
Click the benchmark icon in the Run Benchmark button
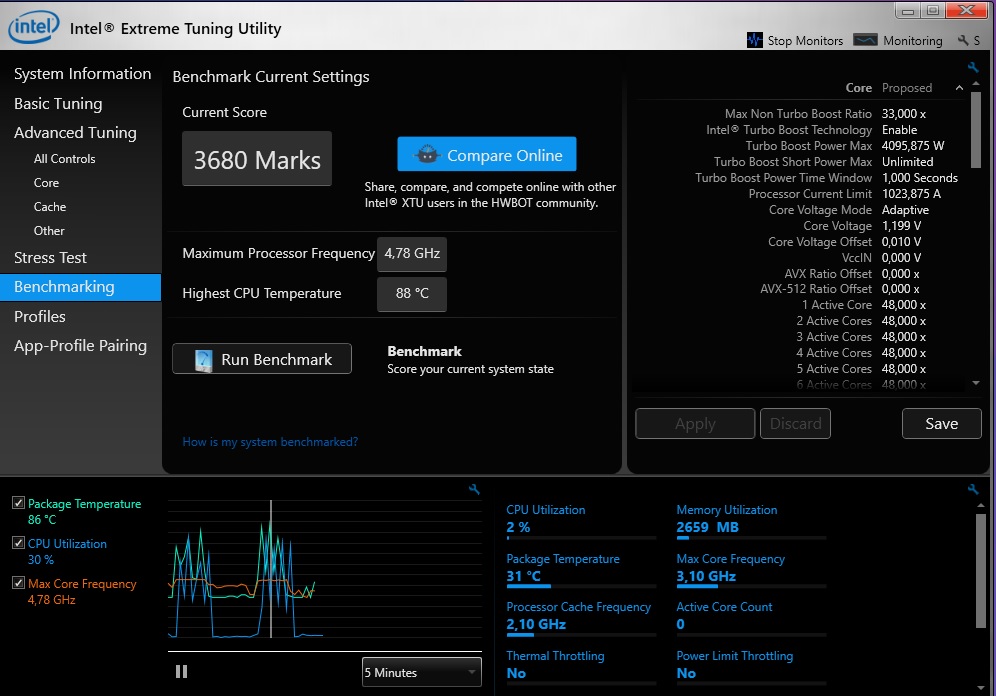tap(203, 360)
